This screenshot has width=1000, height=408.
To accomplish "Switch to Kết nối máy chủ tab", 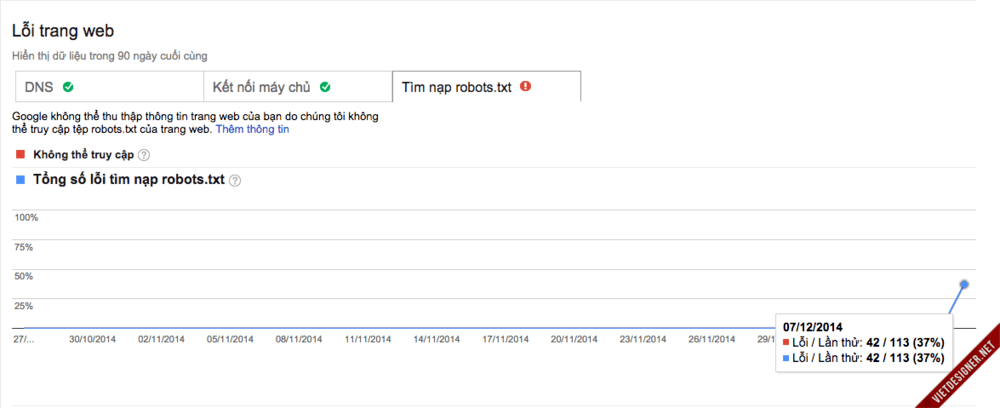I will pos(297,87).
